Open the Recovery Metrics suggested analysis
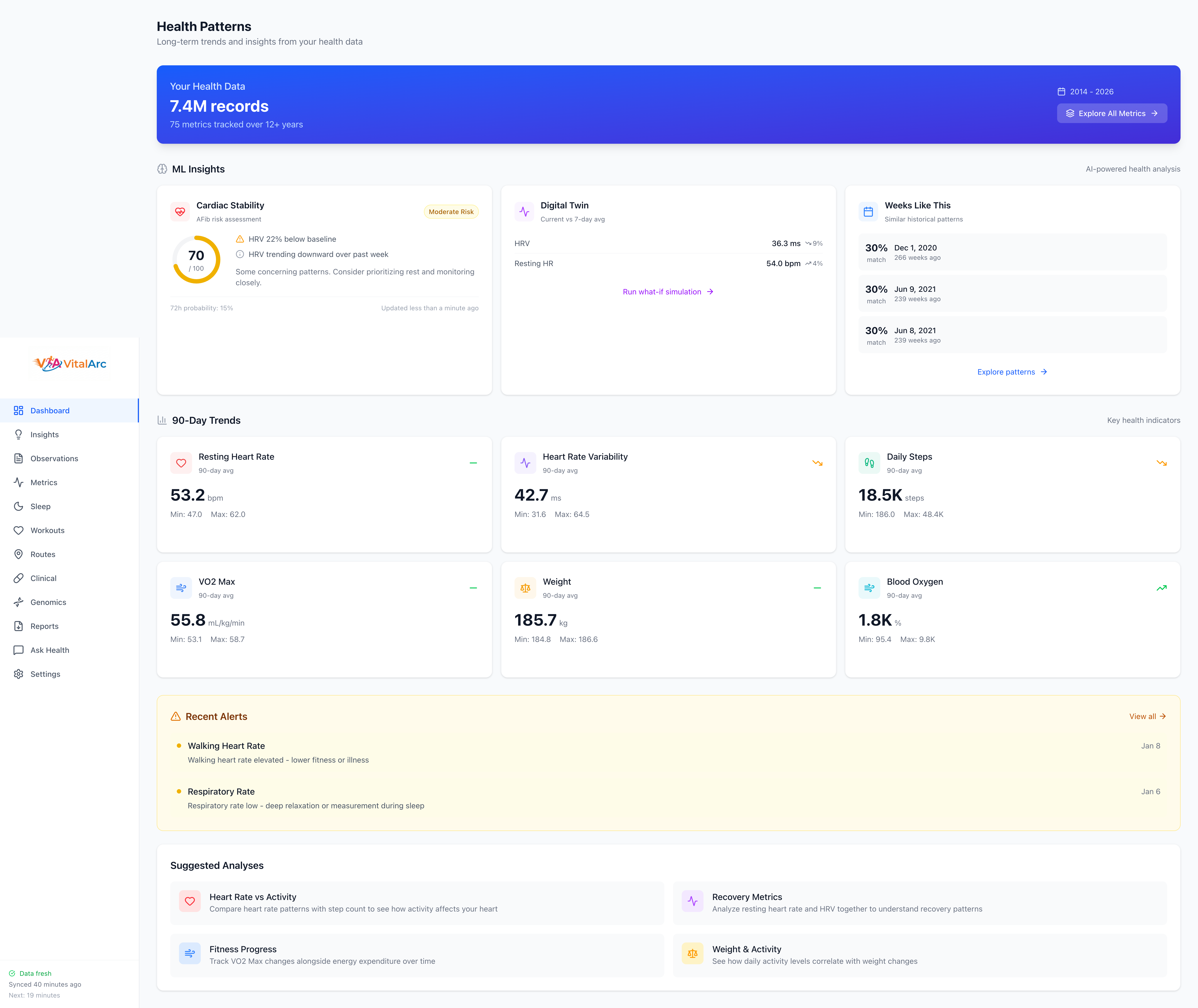1198x1008 pixels. (x=919, y=903)
